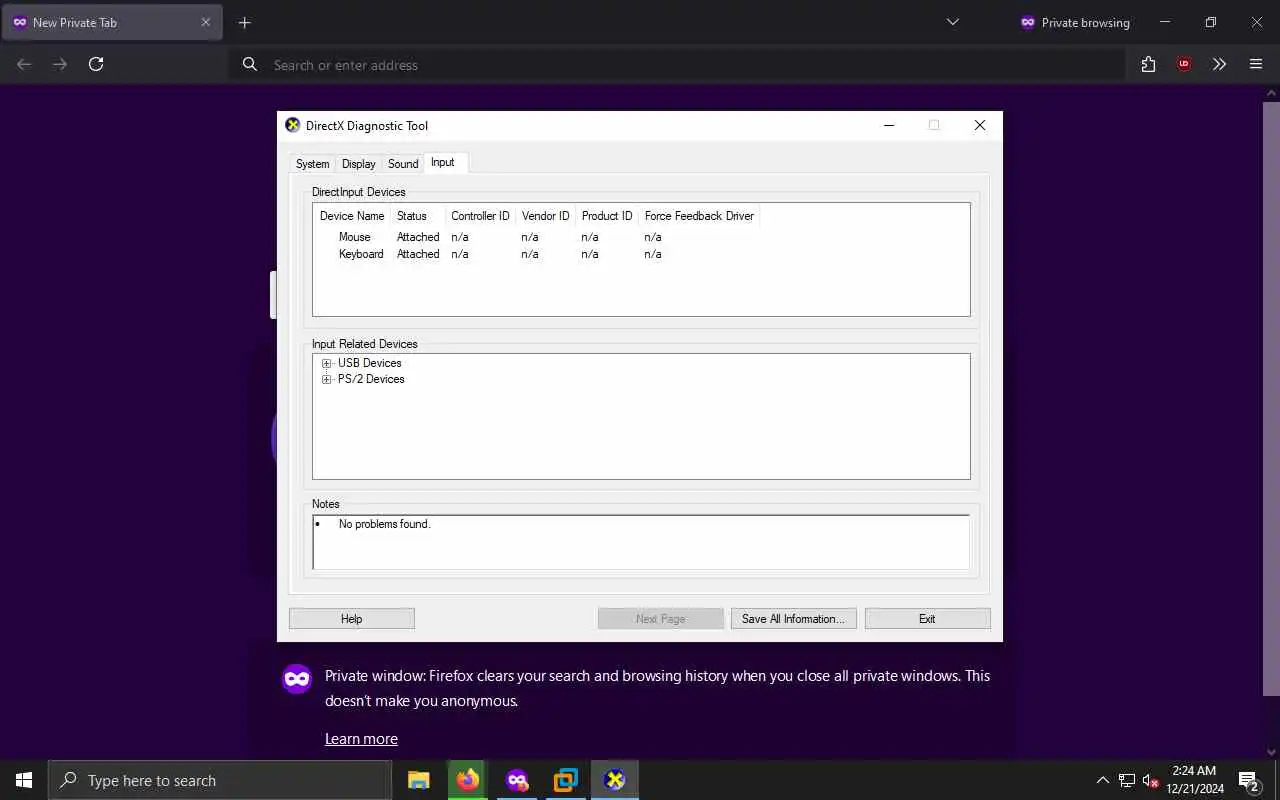Click the Product ID column header
1280x800 pixels.
click(607, 216)
